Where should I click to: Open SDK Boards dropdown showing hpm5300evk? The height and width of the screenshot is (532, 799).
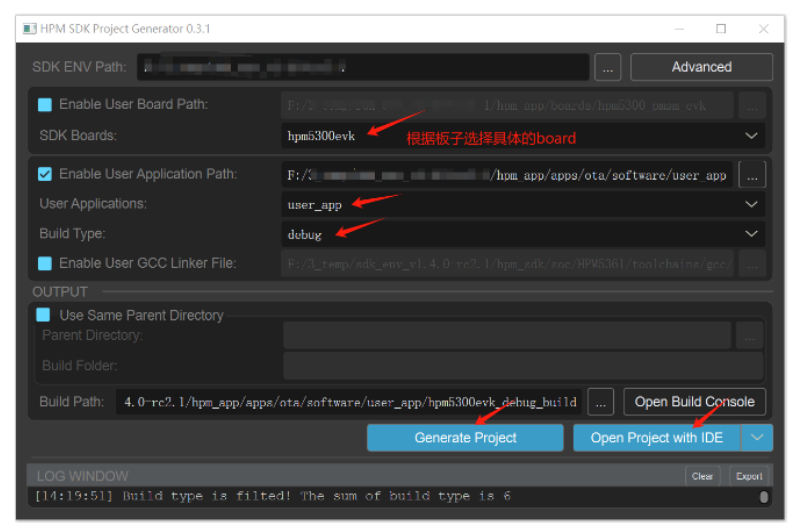click(x=523, y=136)
